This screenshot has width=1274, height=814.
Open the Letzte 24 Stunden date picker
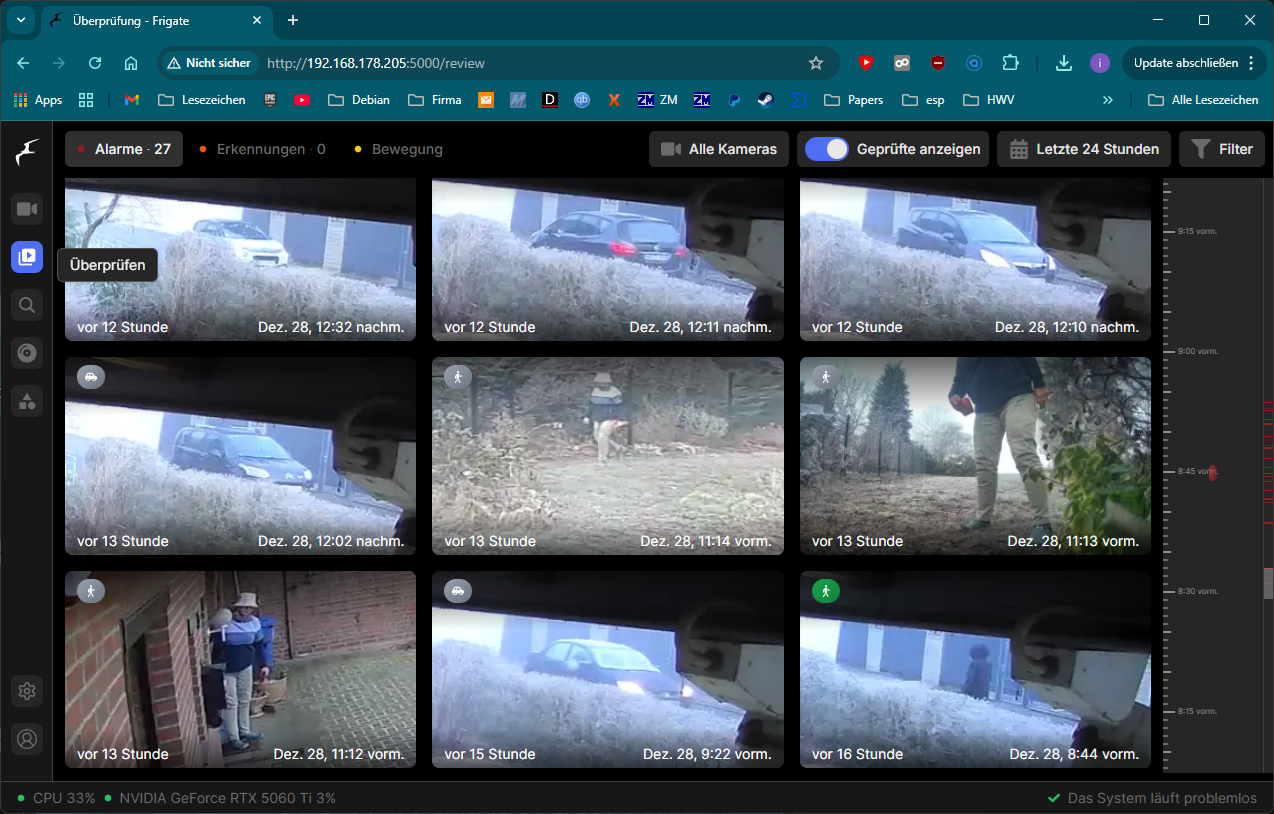[1084, 149]
